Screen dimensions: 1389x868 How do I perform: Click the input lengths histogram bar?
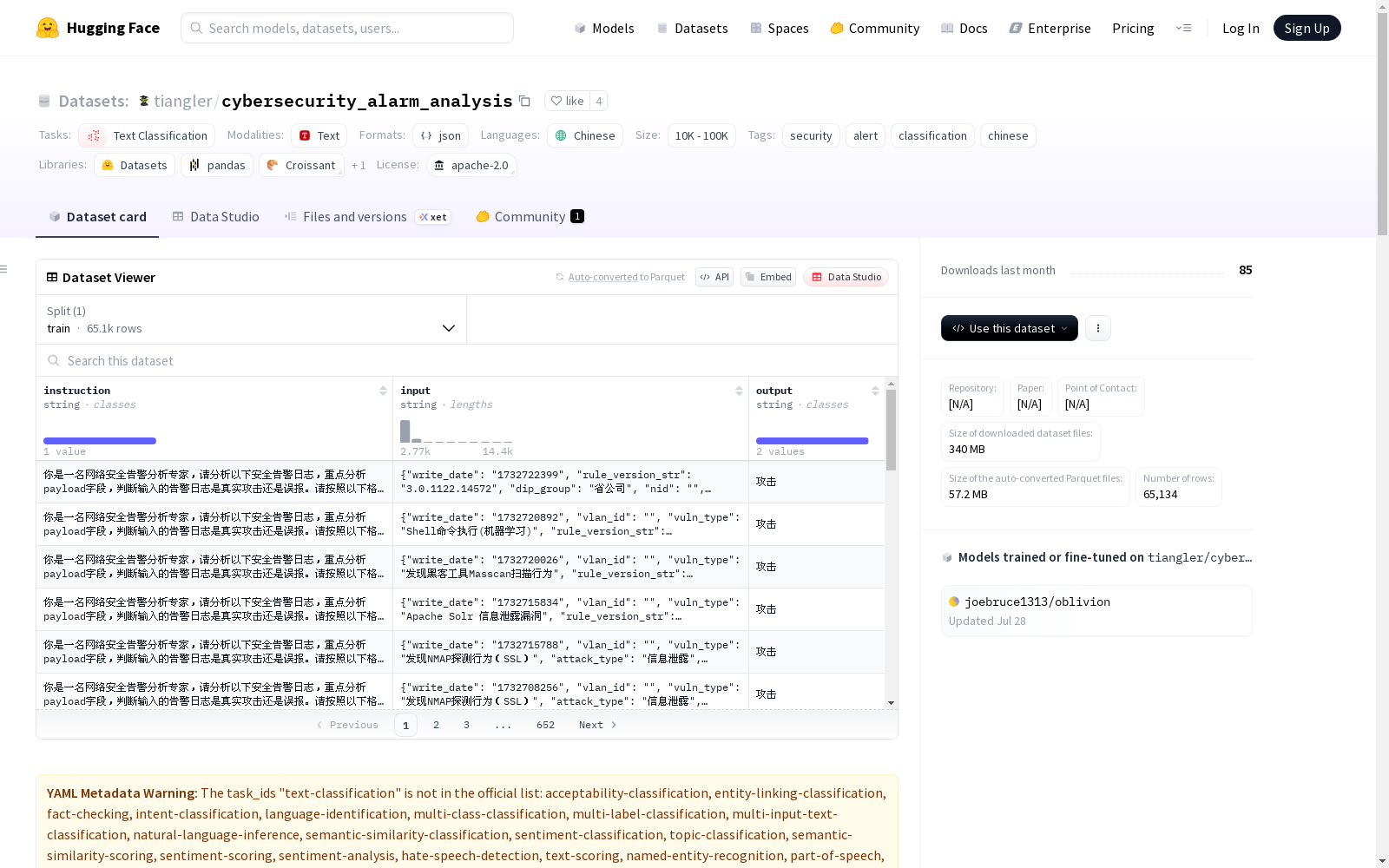pos(405,431)
